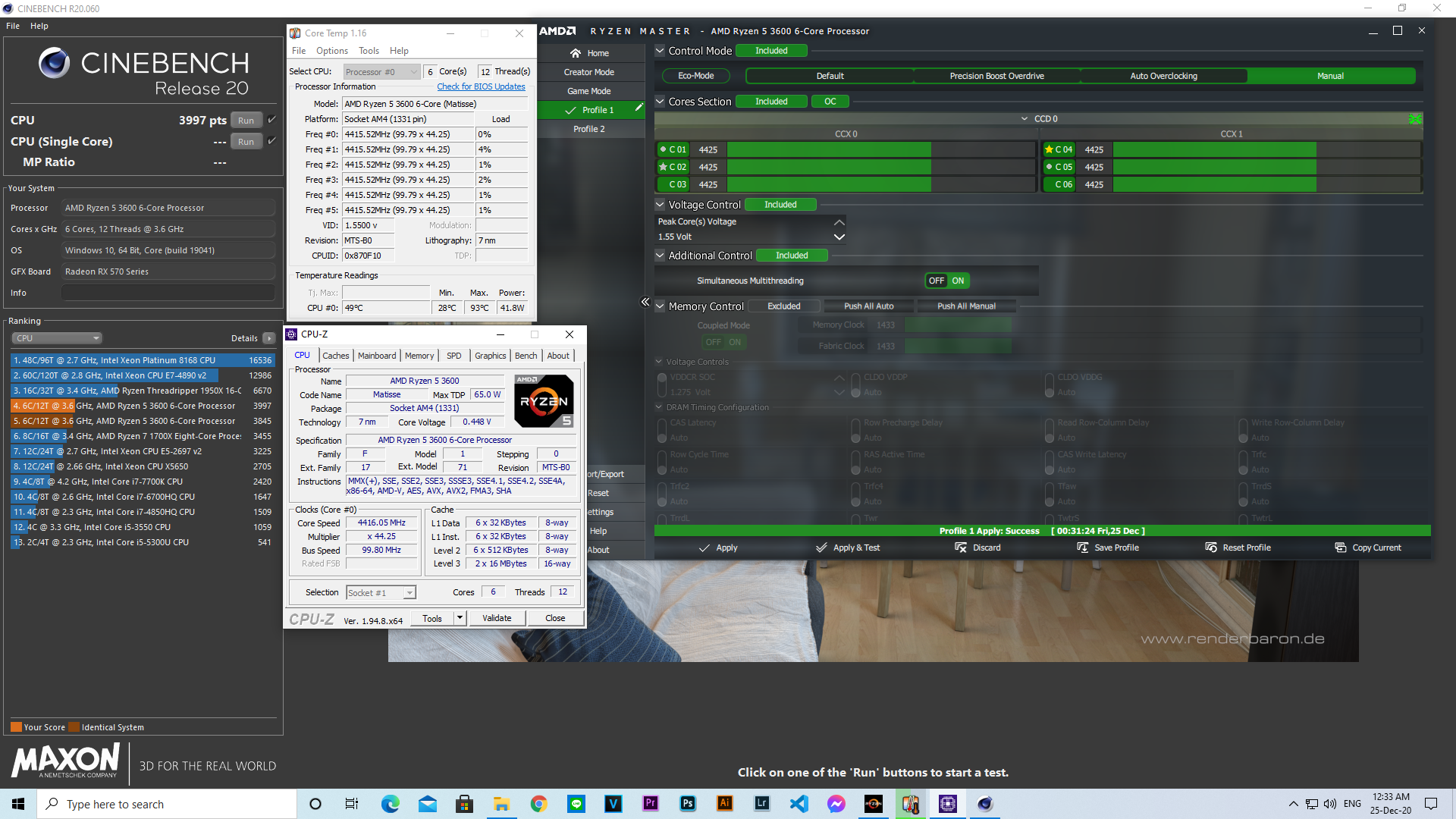Expand the Ranking Details arrow
Viewport: 1456px width, 819px height.
tap(269, 338)
